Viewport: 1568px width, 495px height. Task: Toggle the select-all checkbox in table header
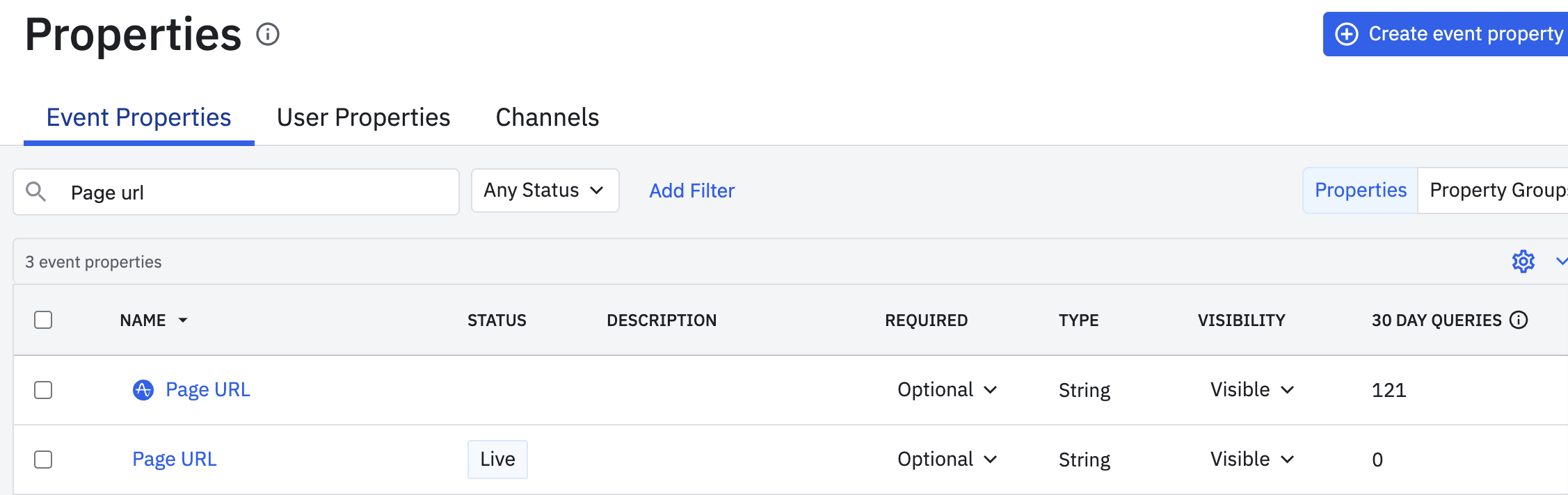pos(43,320)
